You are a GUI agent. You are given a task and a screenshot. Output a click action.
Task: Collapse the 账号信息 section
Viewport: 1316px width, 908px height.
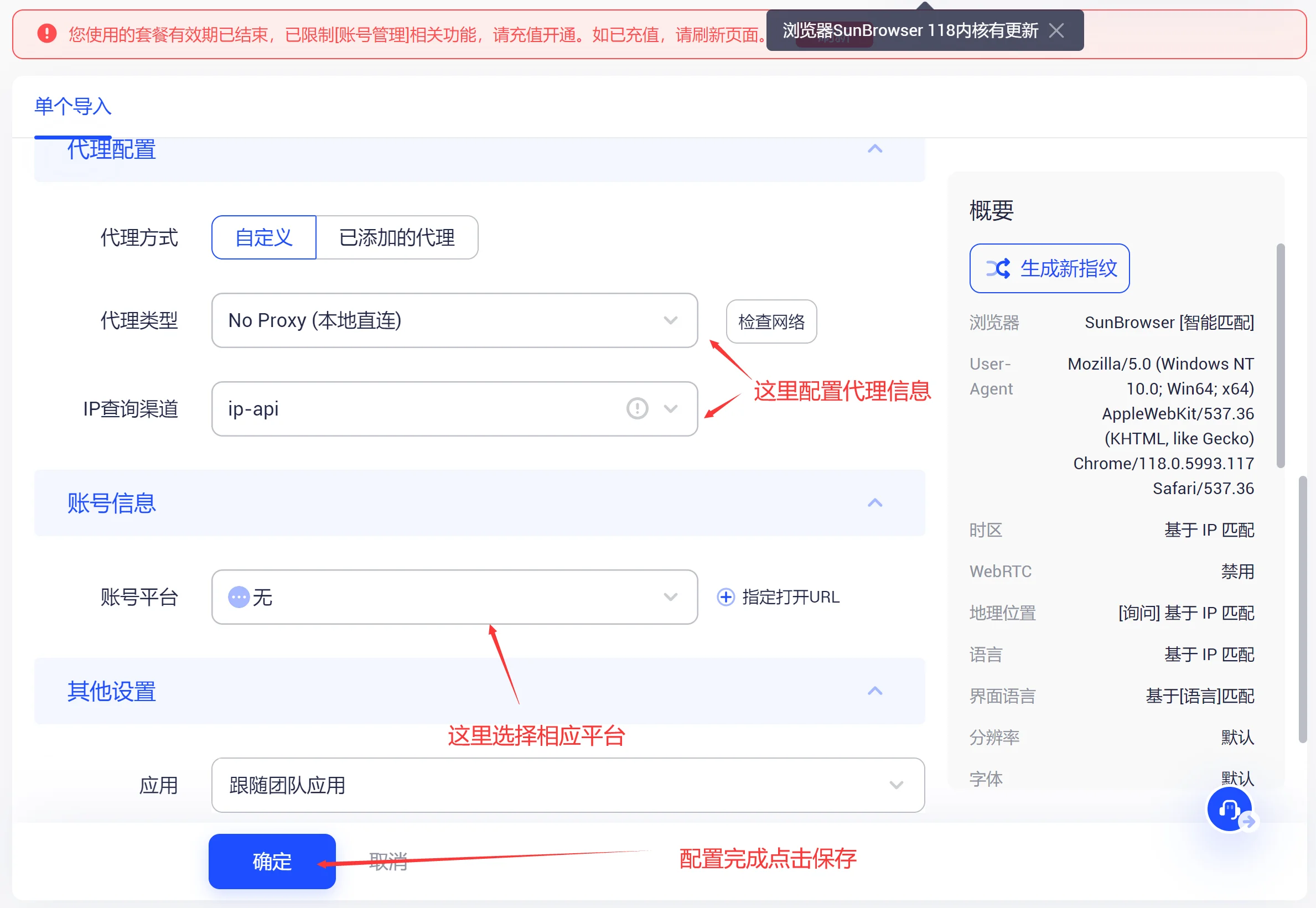[x=874, y=503]
